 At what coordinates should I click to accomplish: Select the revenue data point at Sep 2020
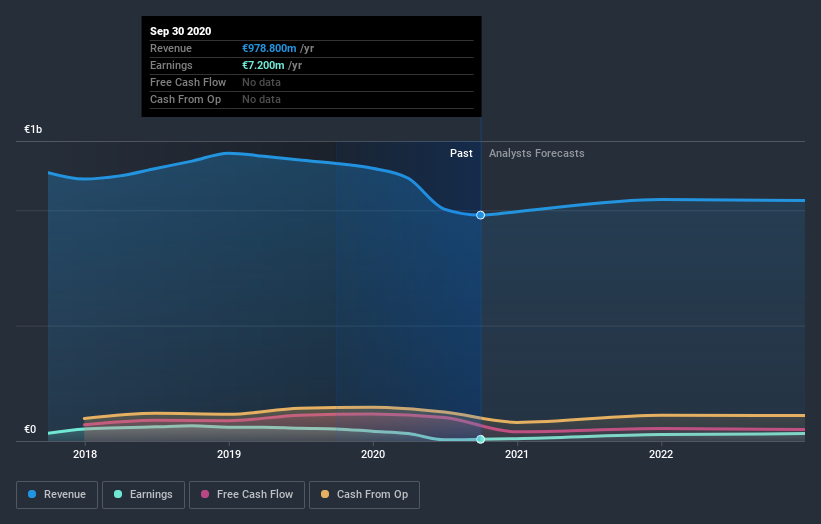pyautogui.click(x=480, y=215)
